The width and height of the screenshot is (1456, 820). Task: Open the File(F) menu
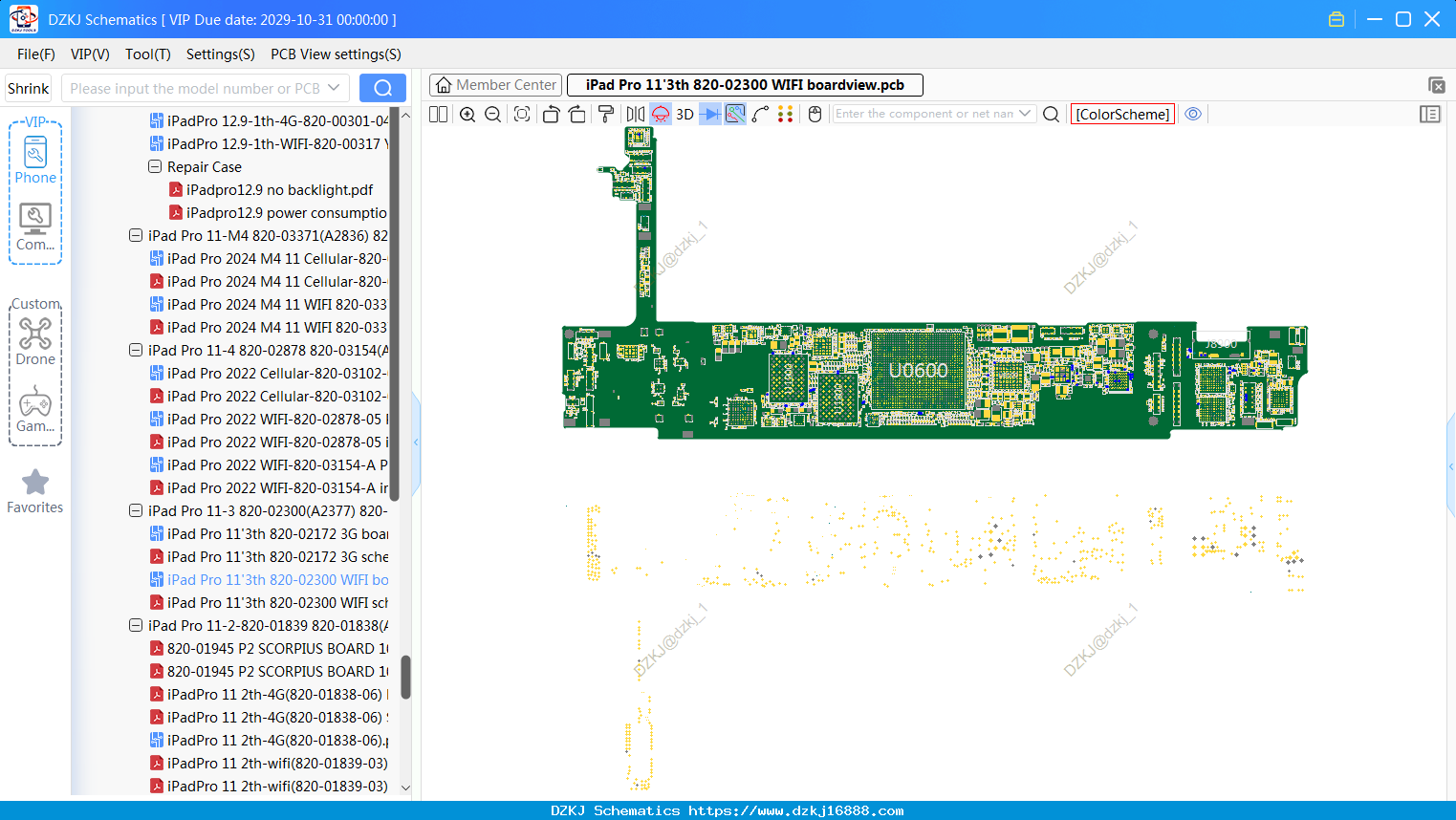(x=36, y=54)
